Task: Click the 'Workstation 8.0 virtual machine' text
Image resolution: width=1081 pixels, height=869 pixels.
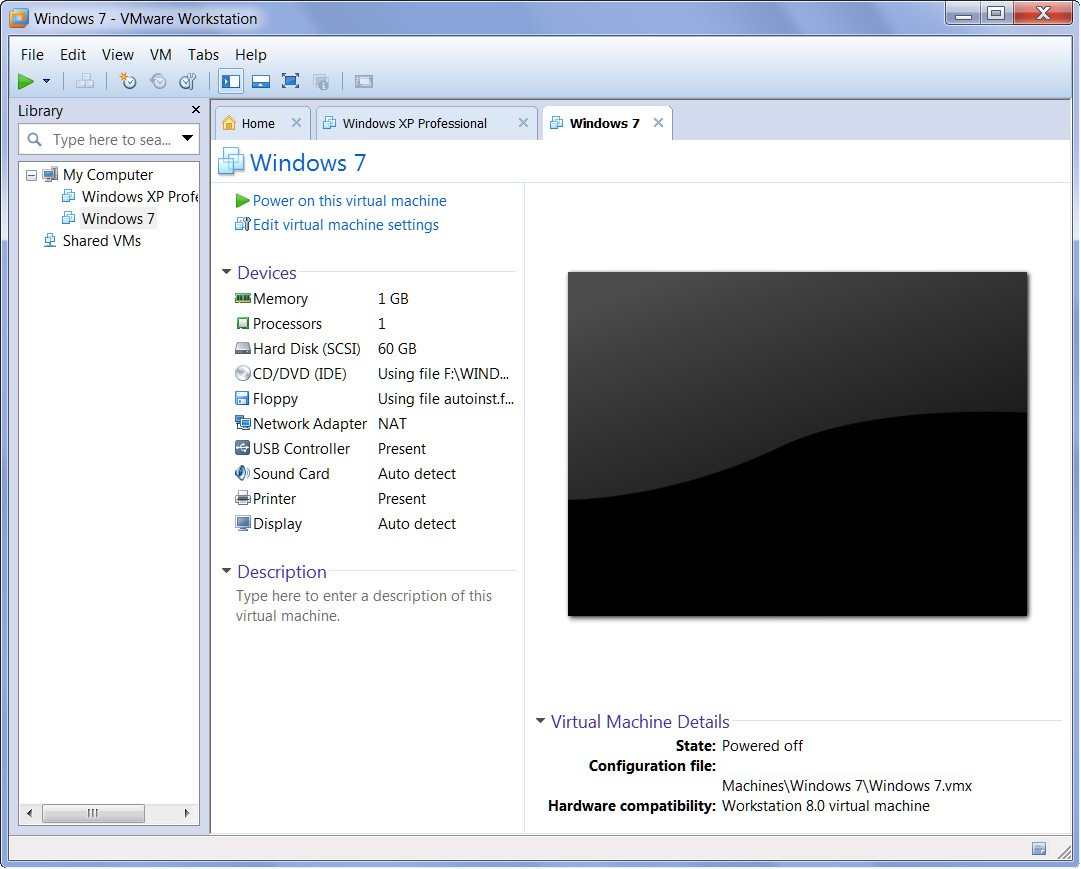Action: 825,806
